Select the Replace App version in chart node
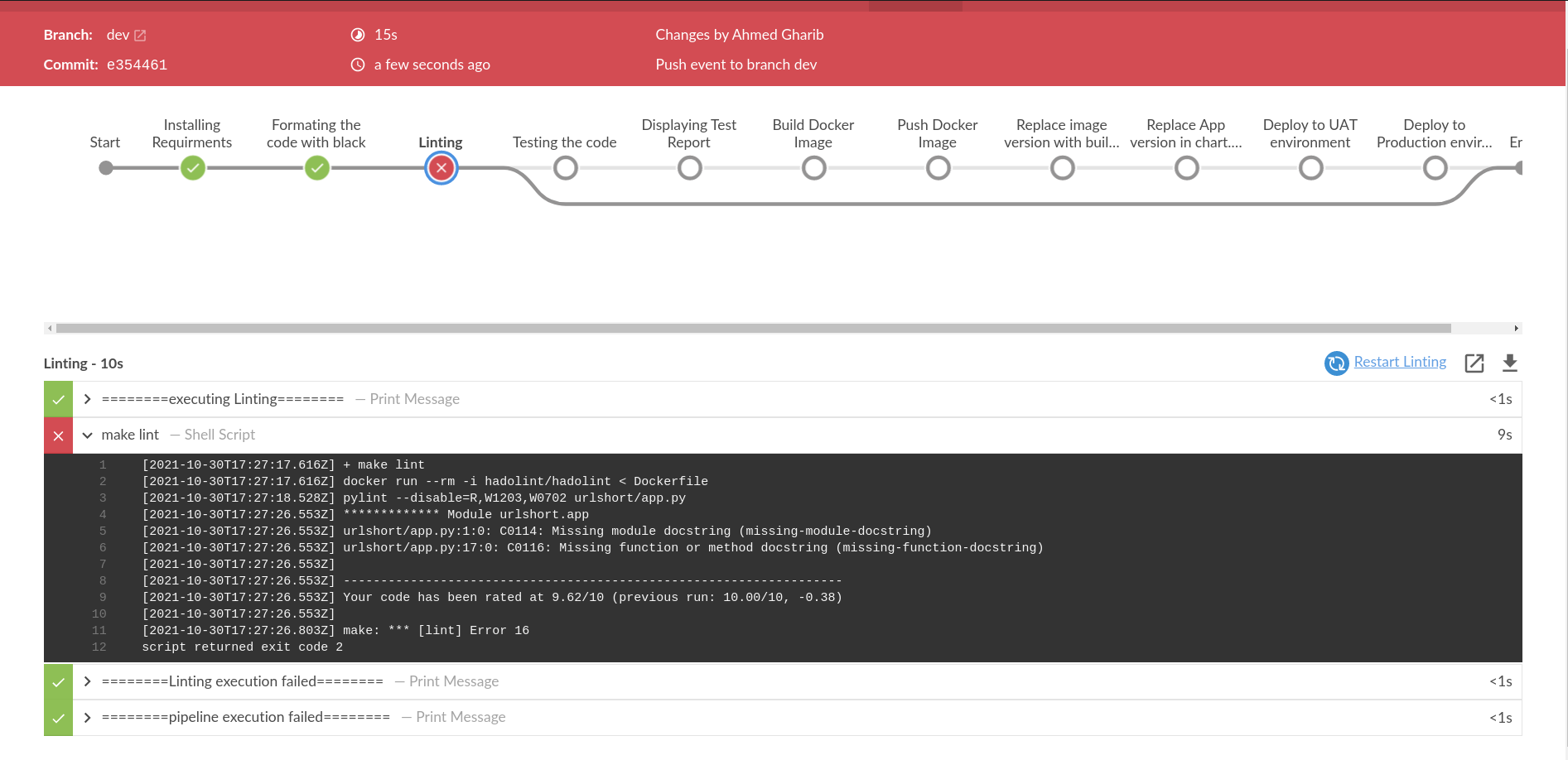The width and height of the screenshot is (1568, 760). pyautogui.click(x=1187, y=168)
